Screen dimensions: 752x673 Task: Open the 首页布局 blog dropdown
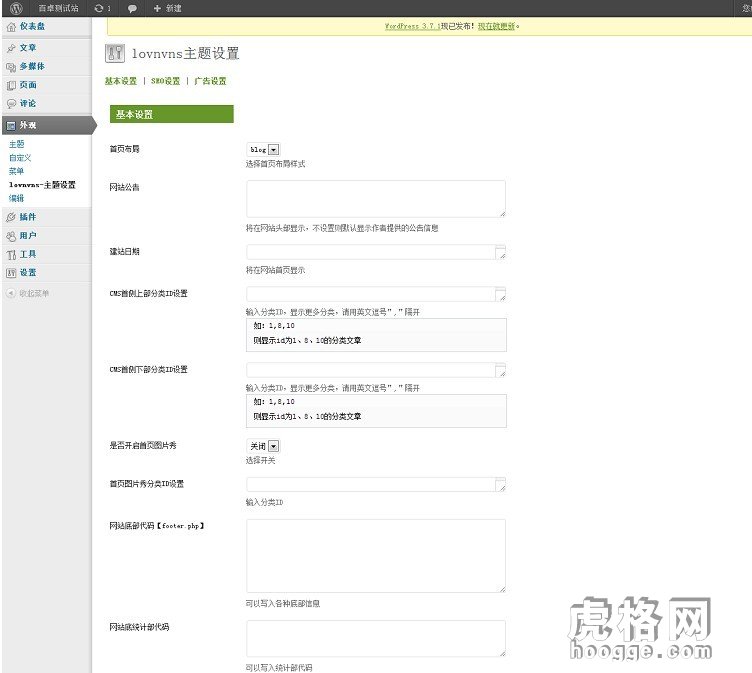click(263, 150)
